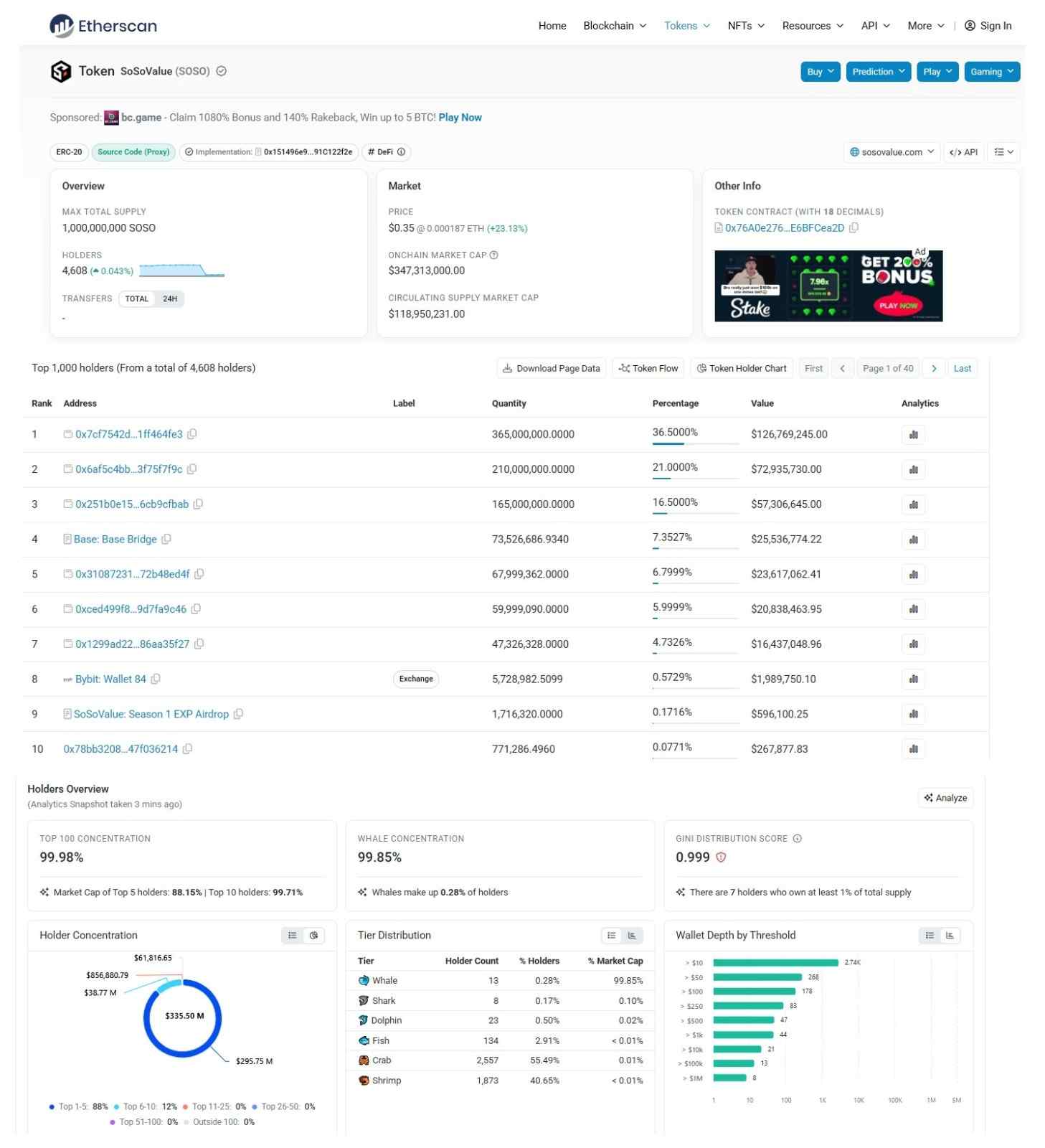Viewport: 1045px width, 1148px height.
Task: Show Tier Distribution as list view
Action: pyautogui.click(x=611, y=935)
